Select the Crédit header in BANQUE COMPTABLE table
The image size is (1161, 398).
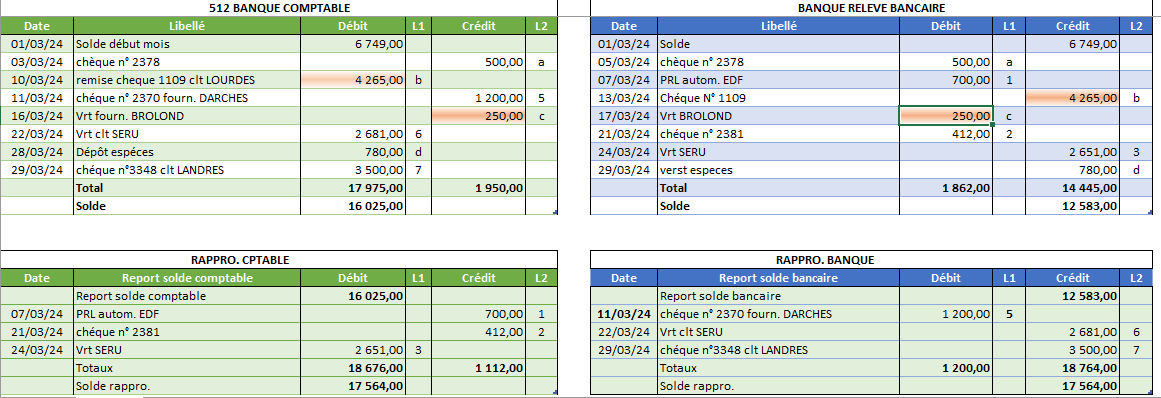479,26
